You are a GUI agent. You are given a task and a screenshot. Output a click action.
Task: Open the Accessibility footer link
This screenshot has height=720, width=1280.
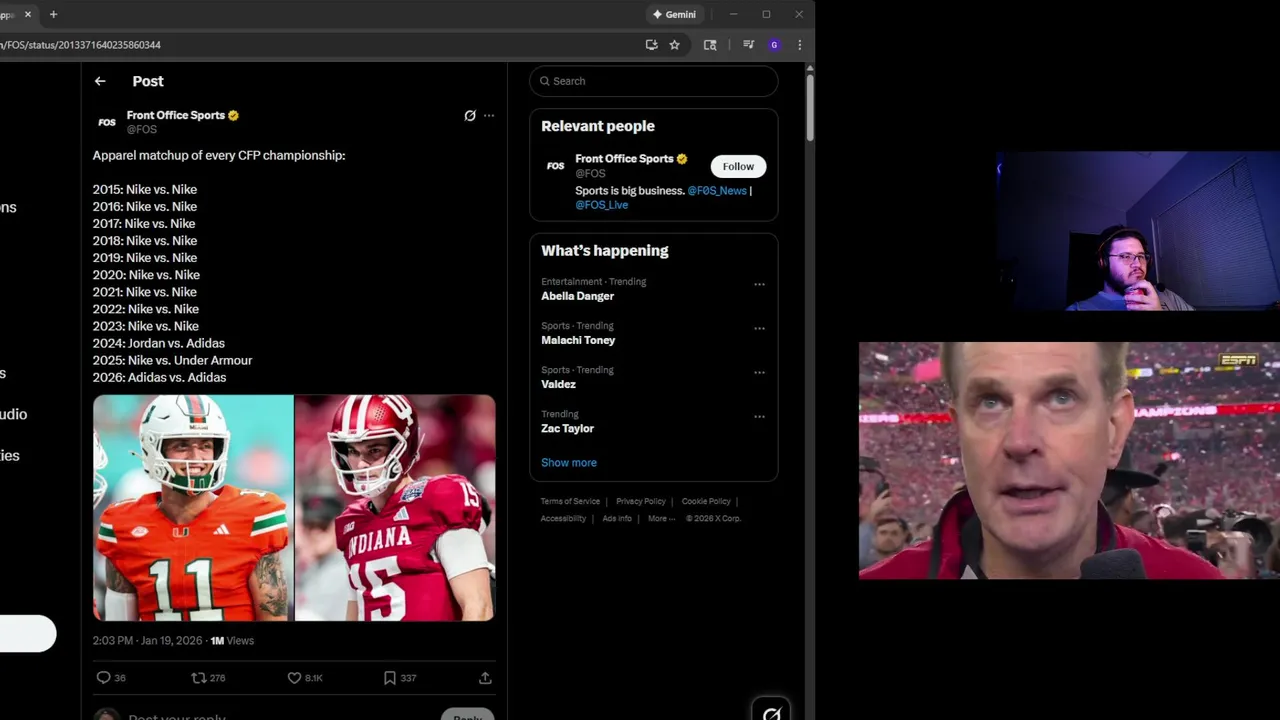pyautogui.click(x=563, y=518)
